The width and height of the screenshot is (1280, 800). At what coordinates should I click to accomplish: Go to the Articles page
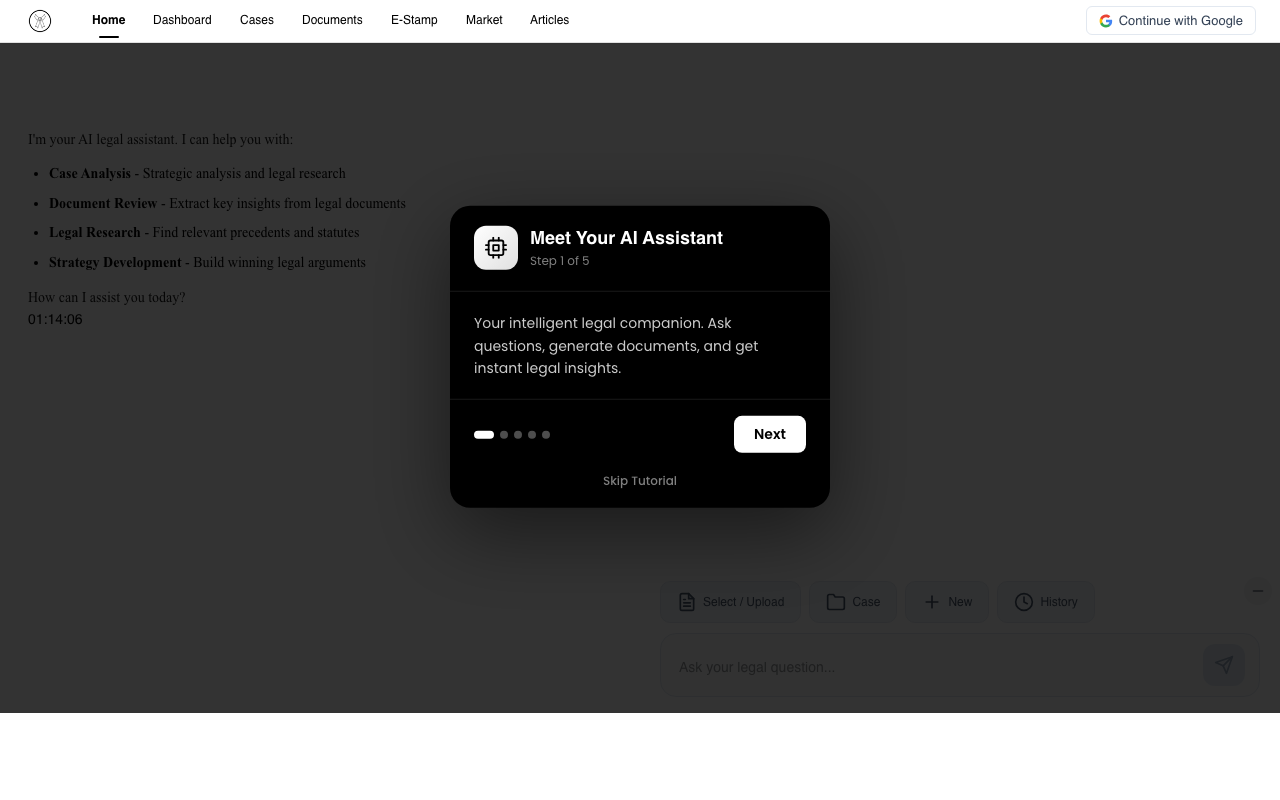pos(549,20)
